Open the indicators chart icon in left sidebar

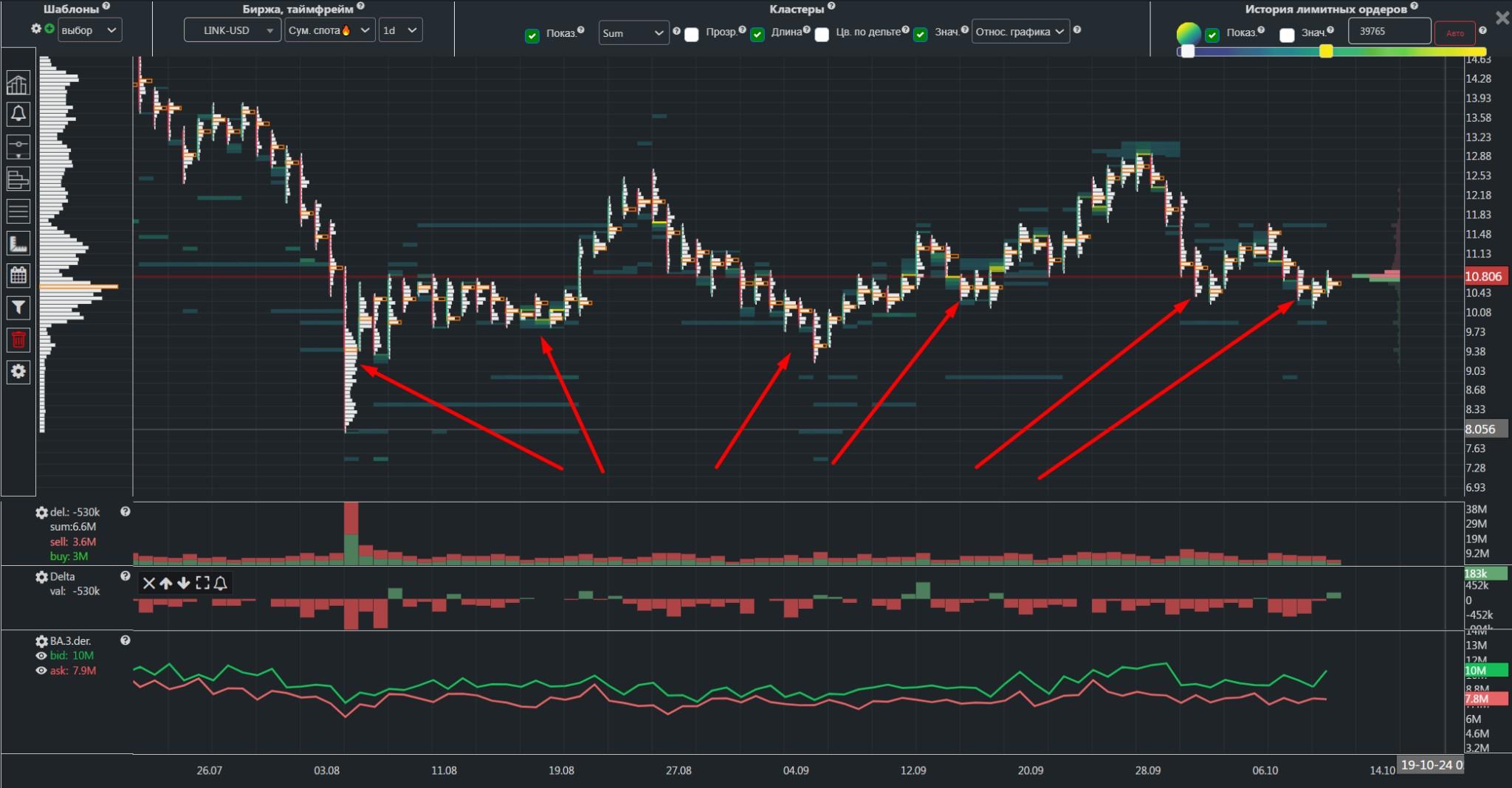tap(18, 83)
